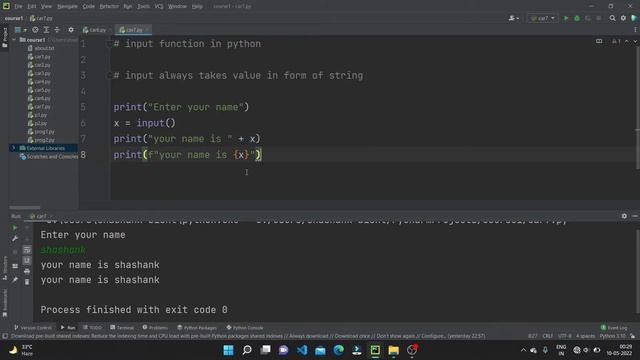Click the Stop icon in the top toolbar

pyautogui.click(x=598, y=18)
